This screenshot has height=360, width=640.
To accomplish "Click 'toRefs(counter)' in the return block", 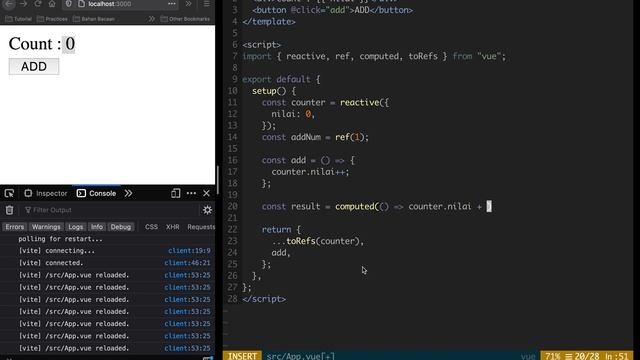I will click(x=324, y=241).
